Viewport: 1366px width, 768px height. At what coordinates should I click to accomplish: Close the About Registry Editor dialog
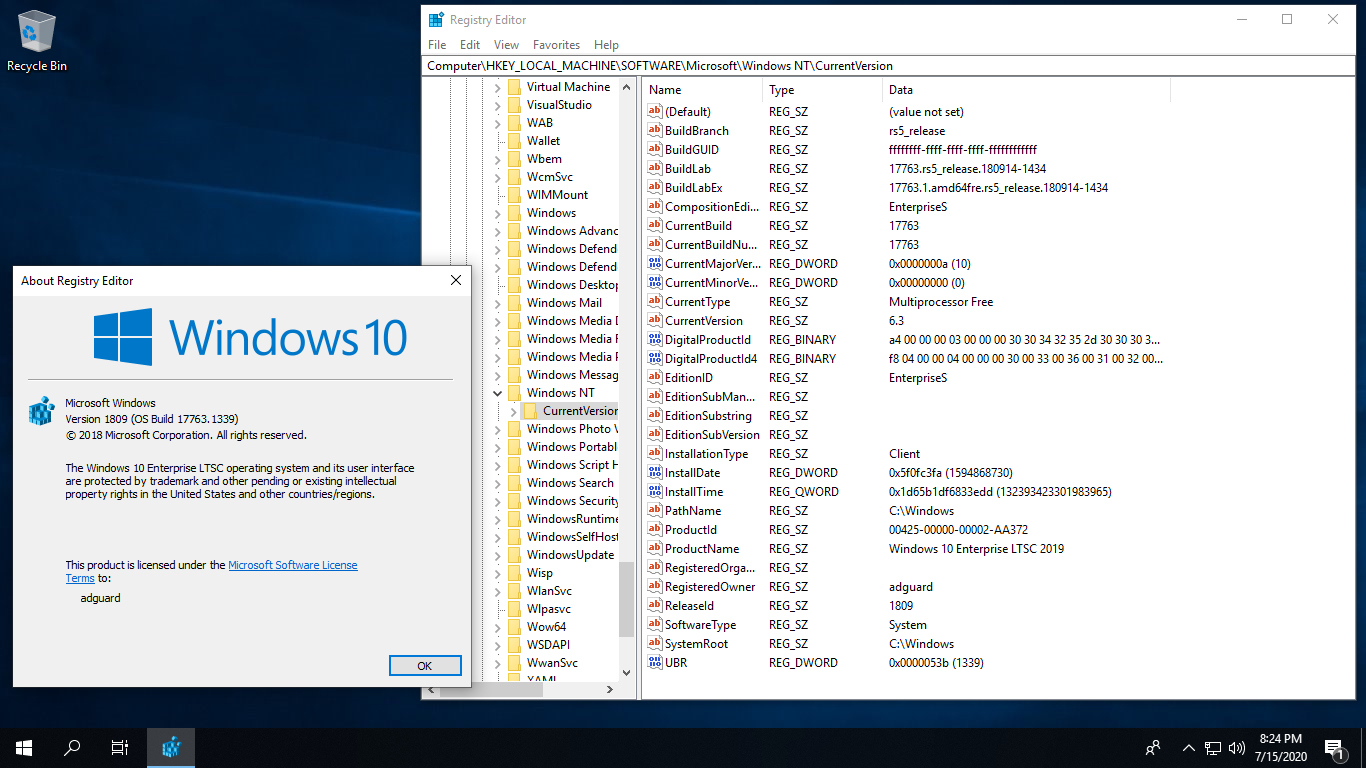point(456,281)
